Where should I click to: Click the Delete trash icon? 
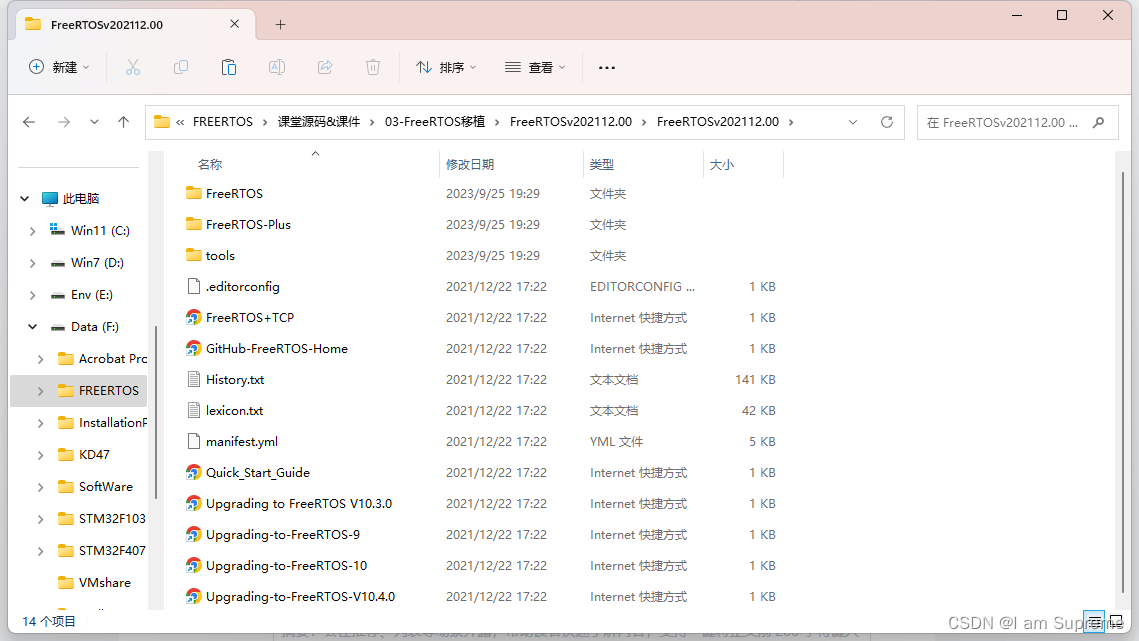point(373,68)
